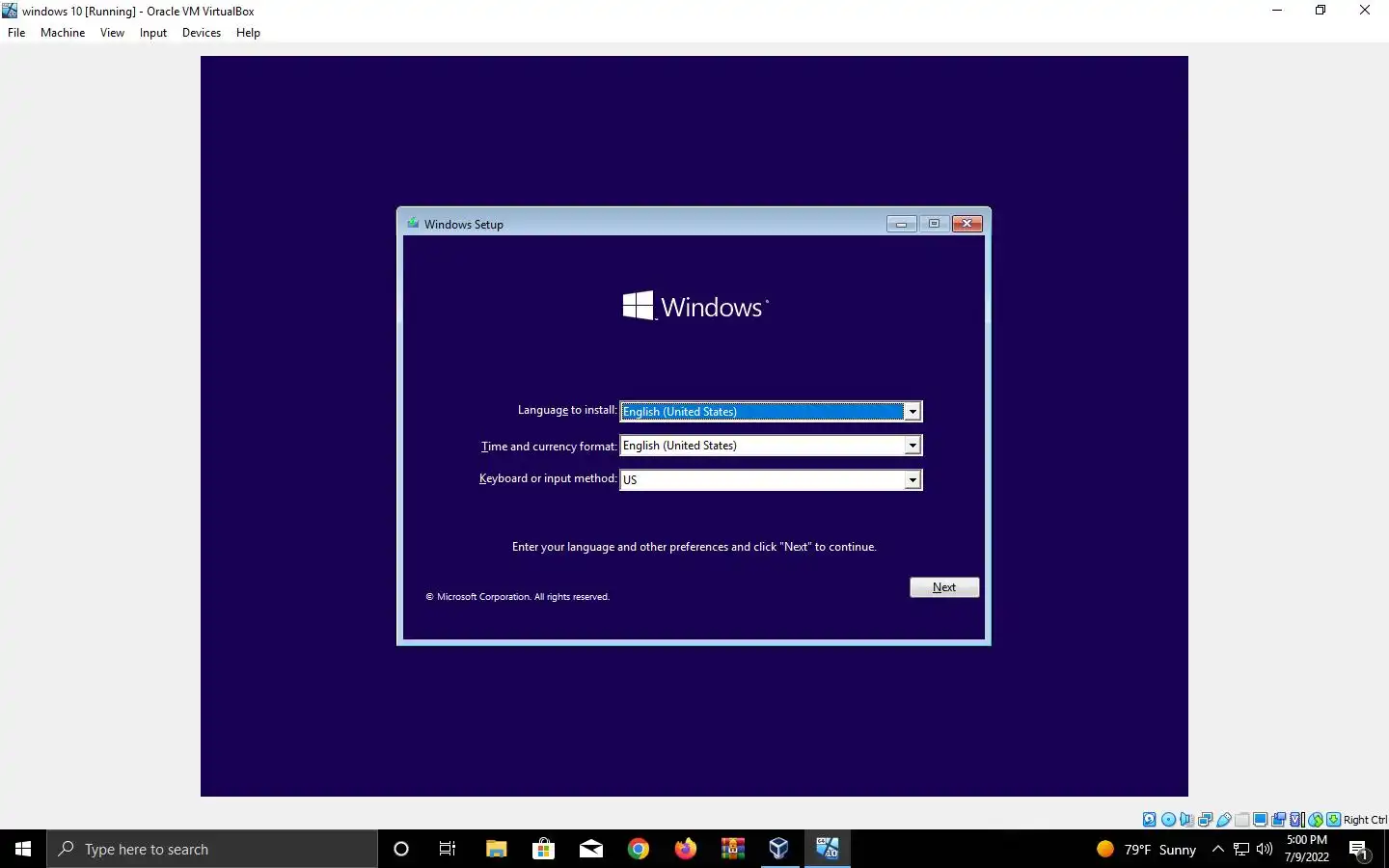1389x868 pixels.
Task: Launch Google Chrome from taskbar
Action: 638,849
